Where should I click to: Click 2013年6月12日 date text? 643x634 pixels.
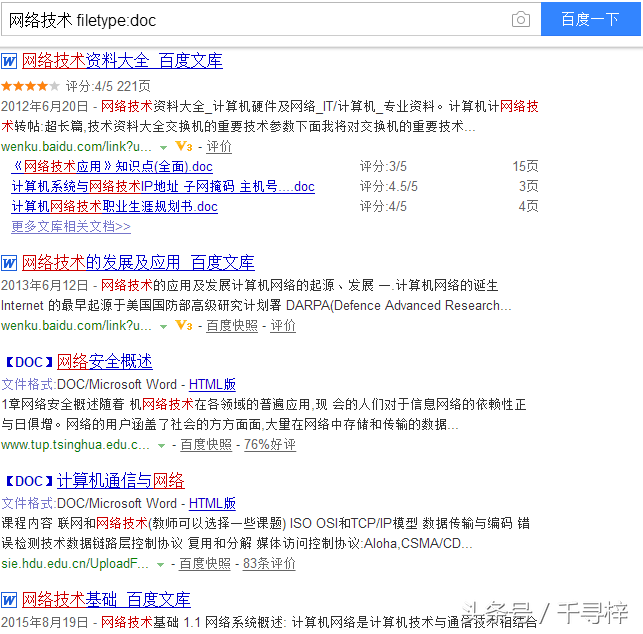pos(44,285)
